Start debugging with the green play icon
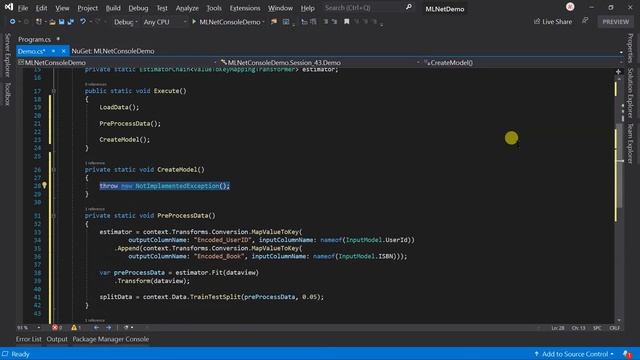This screenshot has width=640, height=360. pos(194,22)
